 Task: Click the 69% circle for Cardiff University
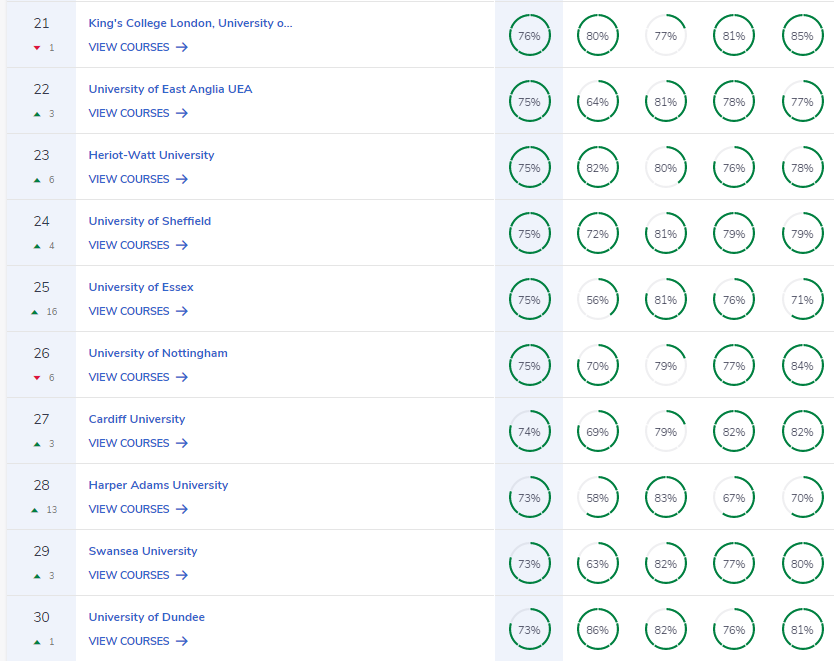click(598, 431)
